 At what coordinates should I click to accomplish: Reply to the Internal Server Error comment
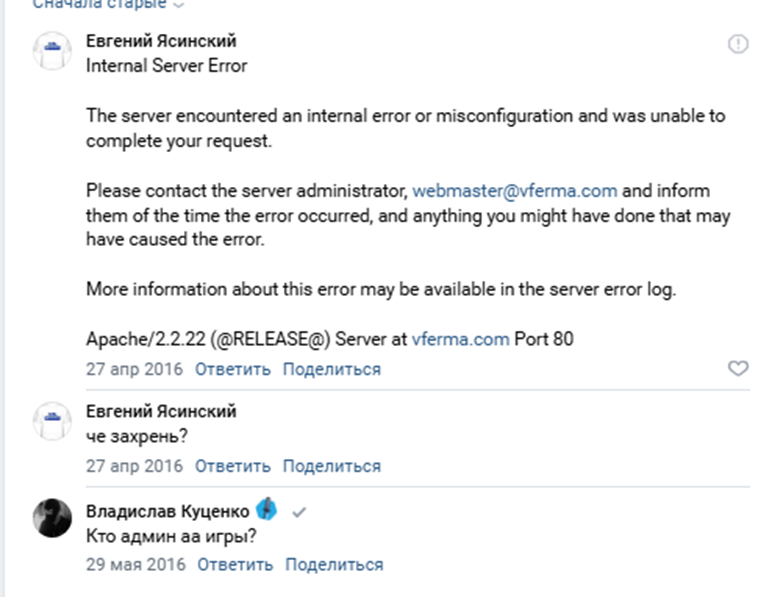tap(233, 369)
